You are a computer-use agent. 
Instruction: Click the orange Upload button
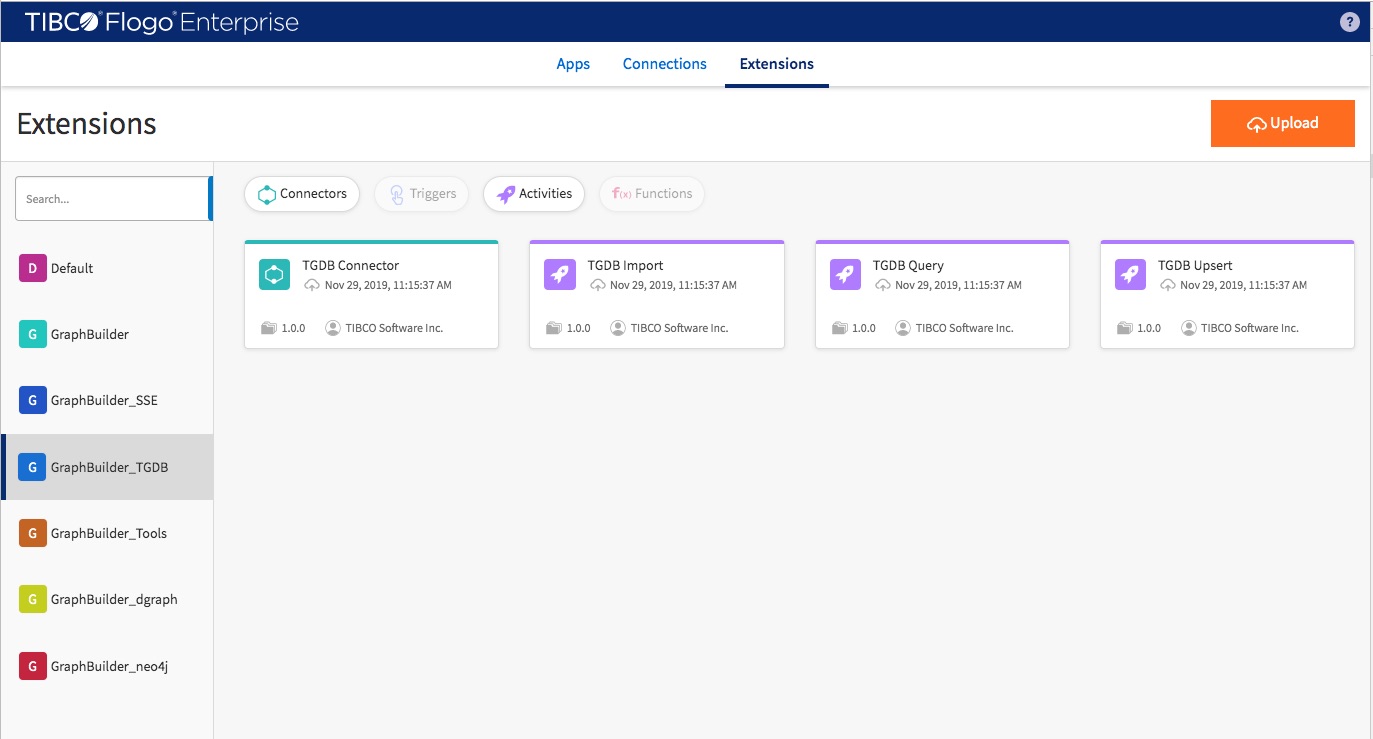1283,124
